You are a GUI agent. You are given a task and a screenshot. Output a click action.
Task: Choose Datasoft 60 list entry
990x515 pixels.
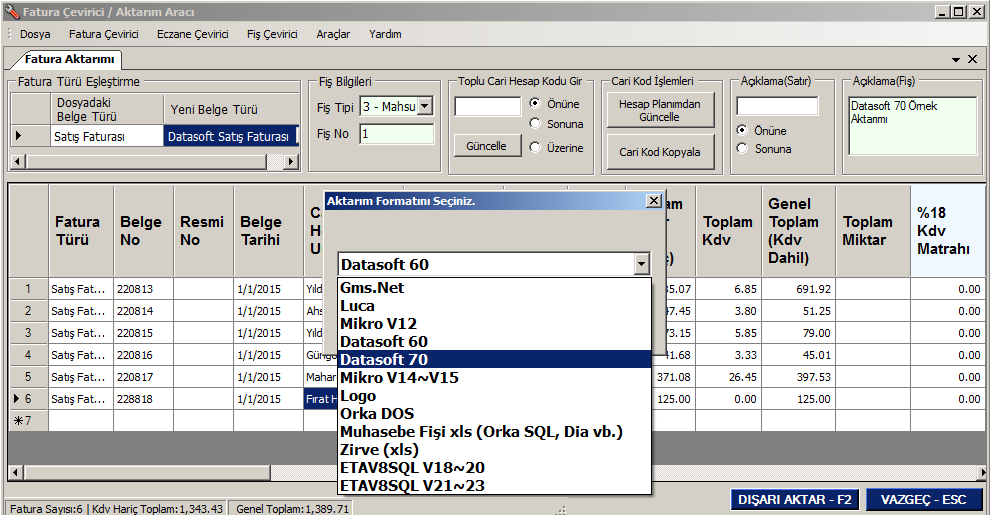point(494,341)
